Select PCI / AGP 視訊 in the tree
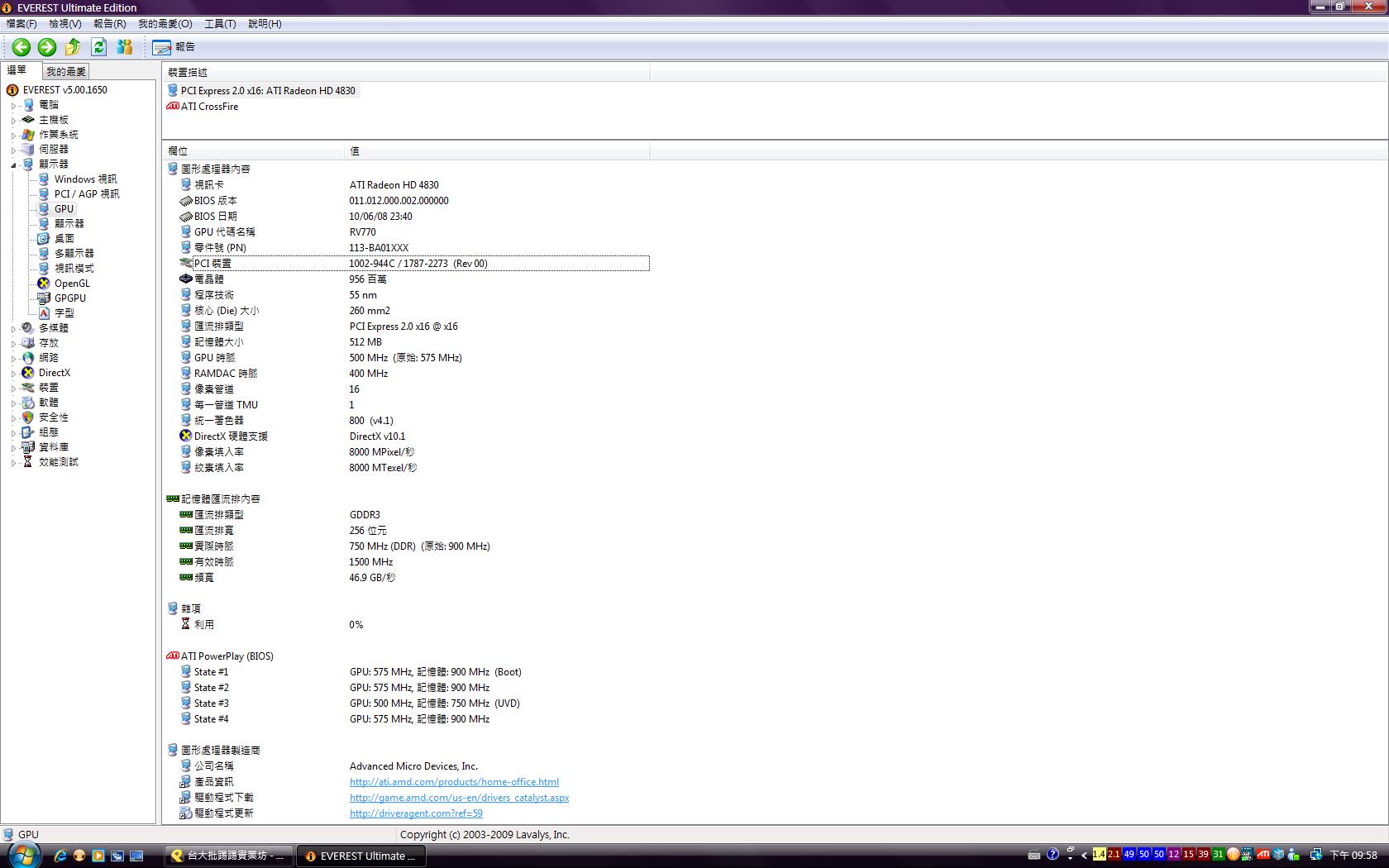 point(87,194)
